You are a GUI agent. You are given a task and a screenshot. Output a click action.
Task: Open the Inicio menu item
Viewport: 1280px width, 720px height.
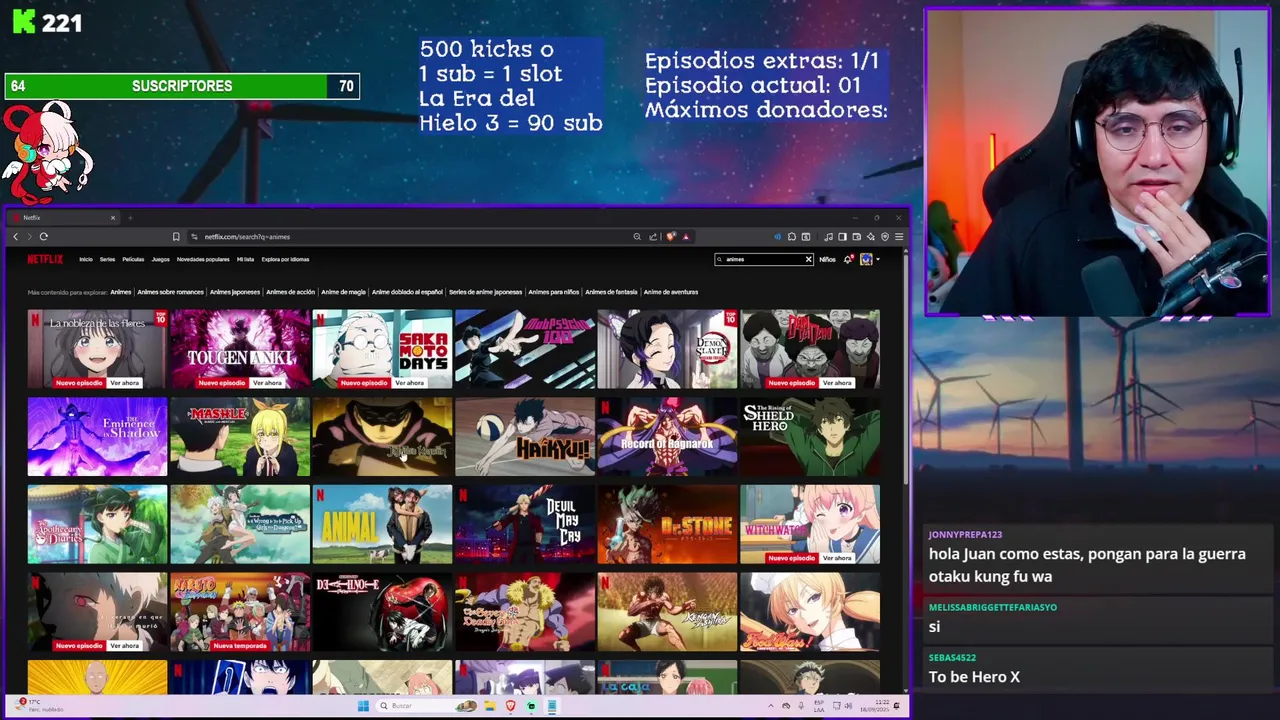point(86,259)
